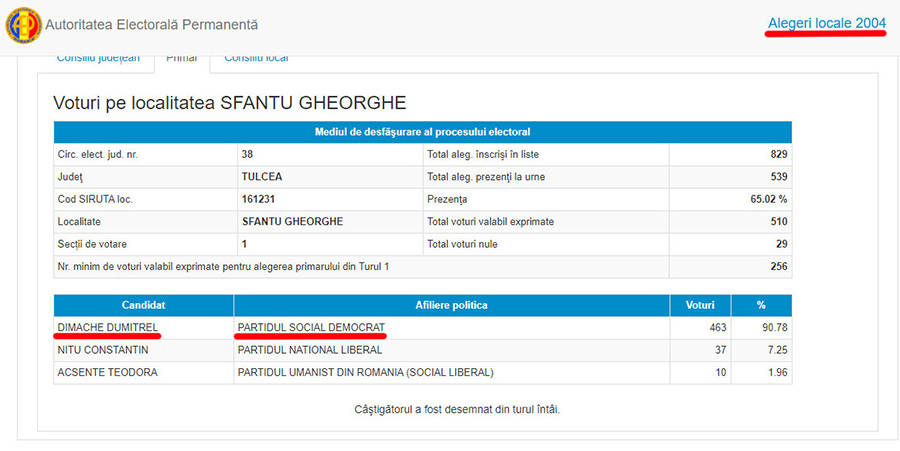
Task: Click the Voturi column header
Action: point(700,305)
